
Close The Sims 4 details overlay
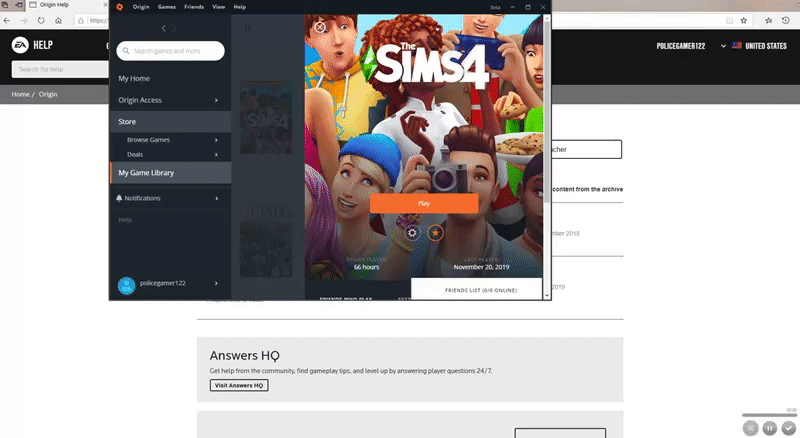(x=320, y=27)
